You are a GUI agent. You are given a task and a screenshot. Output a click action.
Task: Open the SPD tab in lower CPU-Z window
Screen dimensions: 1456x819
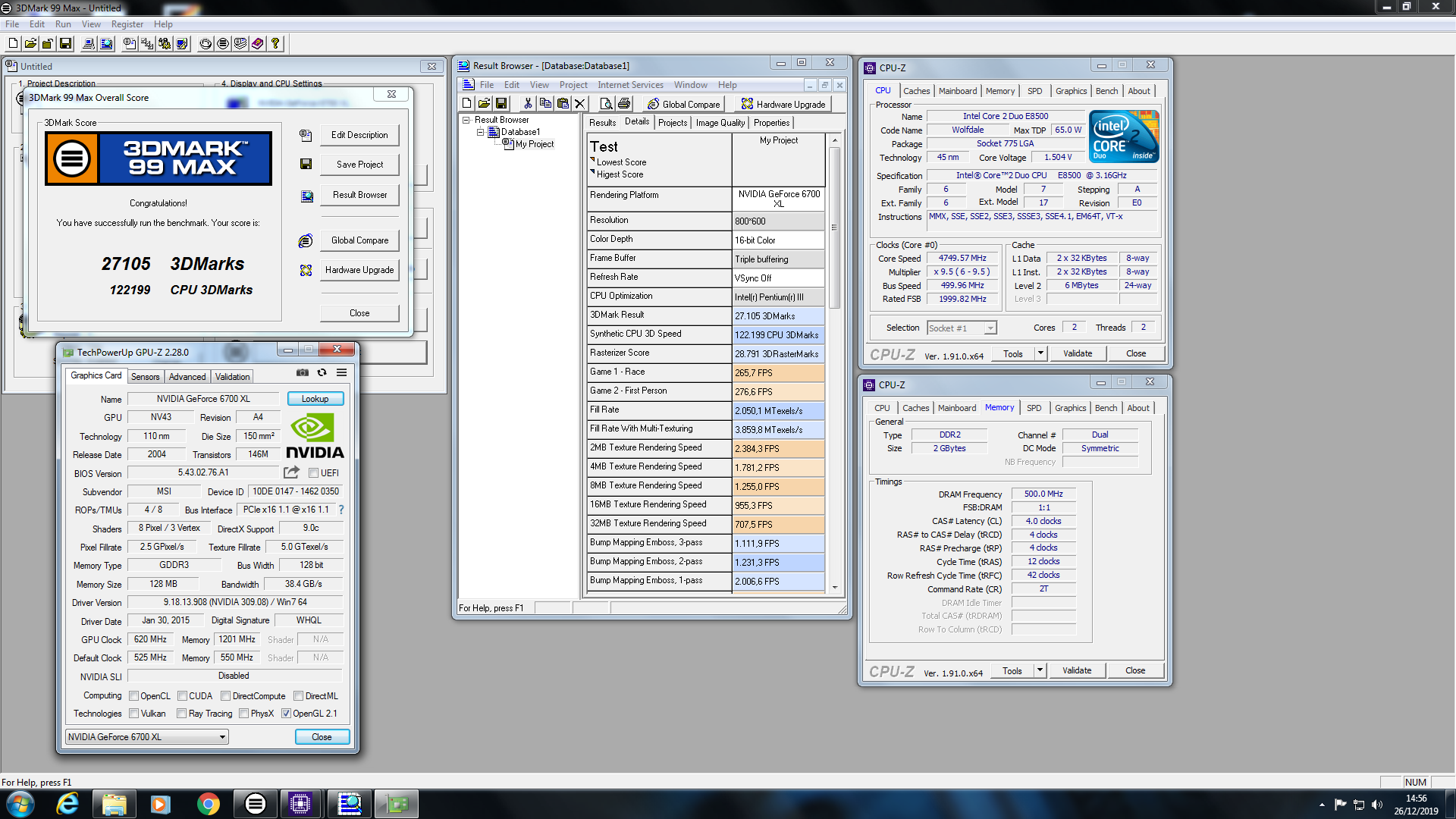[x=1034, y=408]
